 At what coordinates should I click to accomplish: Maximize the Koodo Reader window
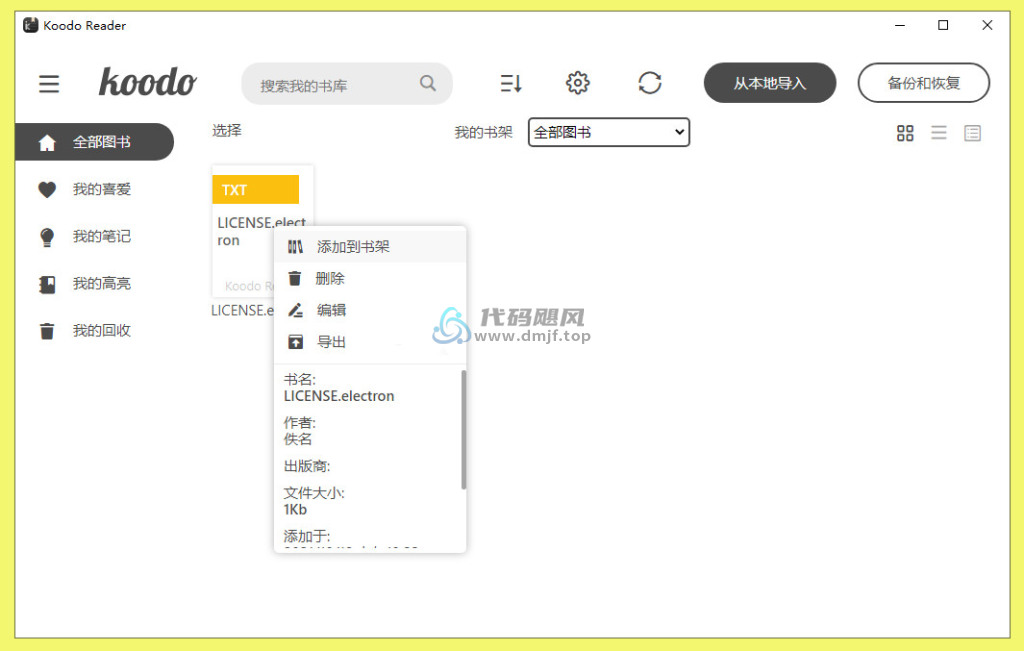[x=943, y=25]
